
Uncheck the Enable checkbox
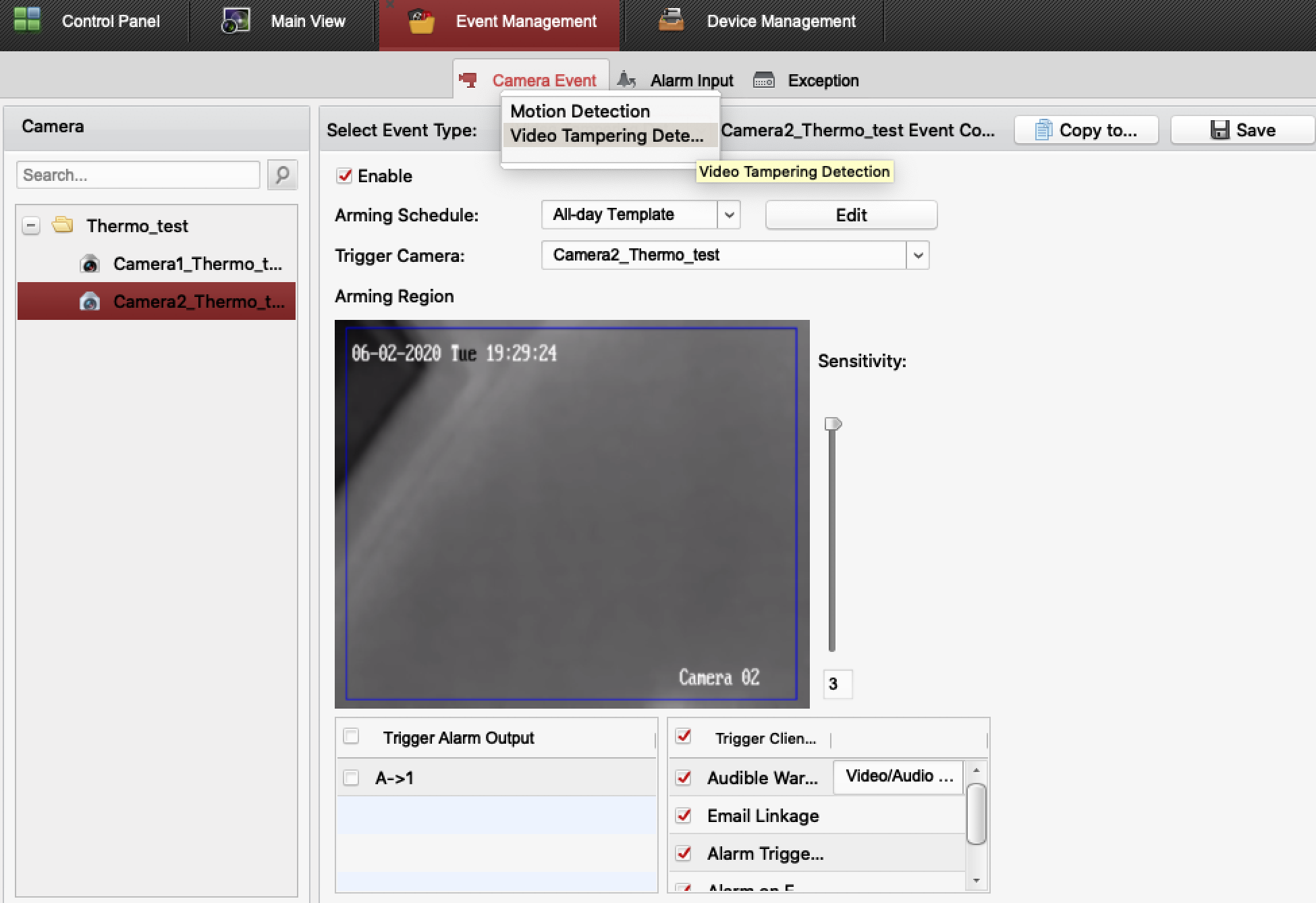[x=344, y=175]
